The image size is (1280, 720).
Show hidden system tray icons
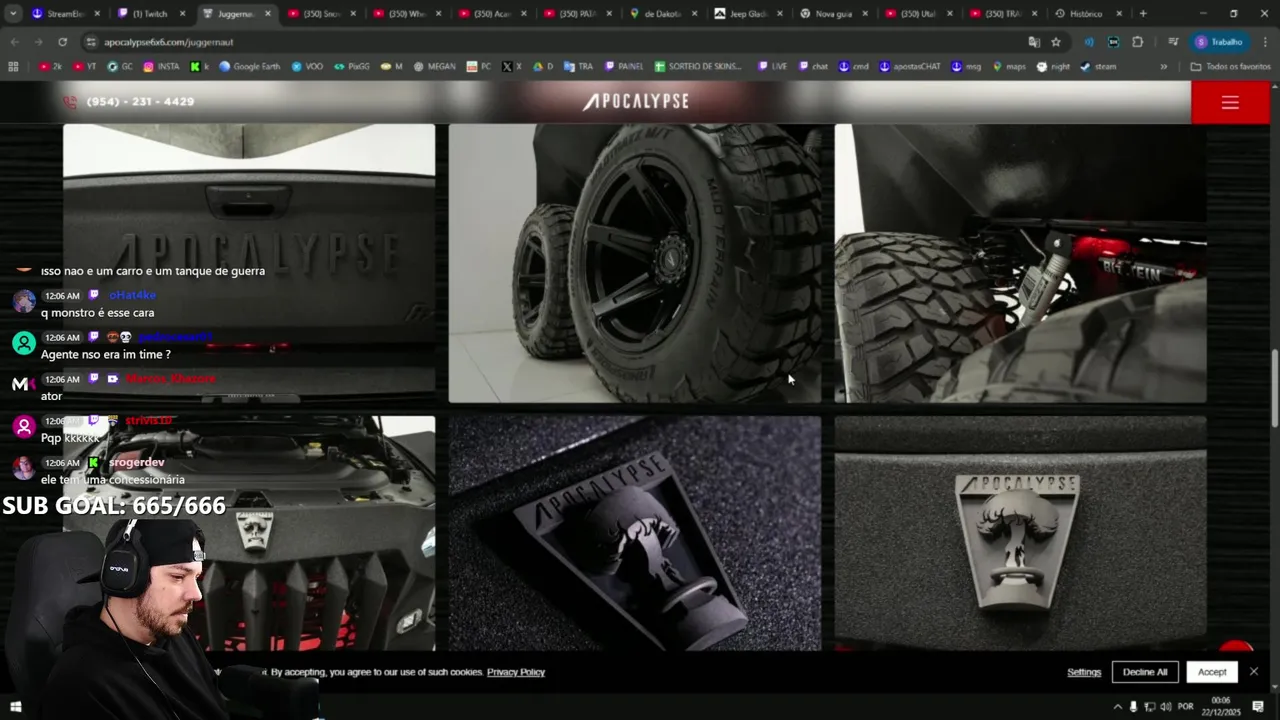click(1117, 707)
